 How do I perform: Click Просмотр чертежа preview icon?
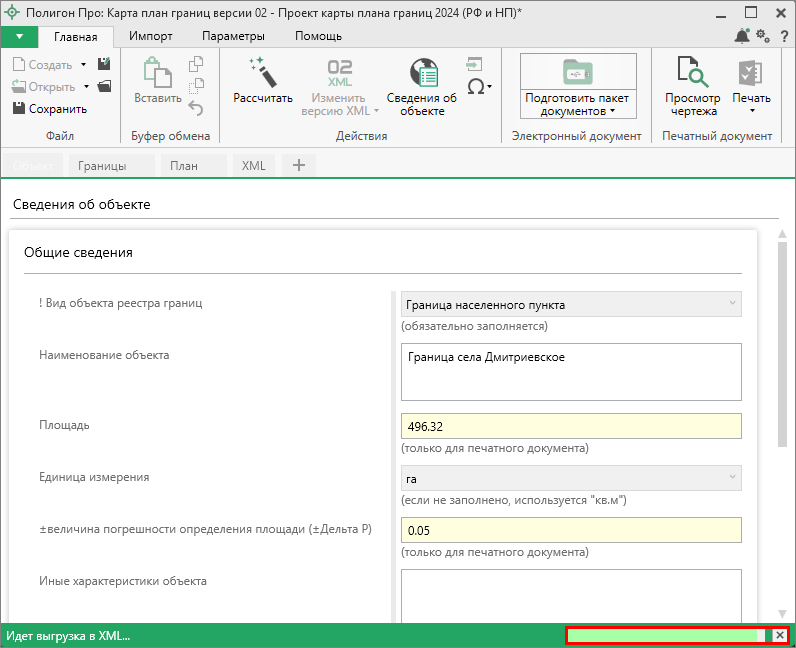692,72
